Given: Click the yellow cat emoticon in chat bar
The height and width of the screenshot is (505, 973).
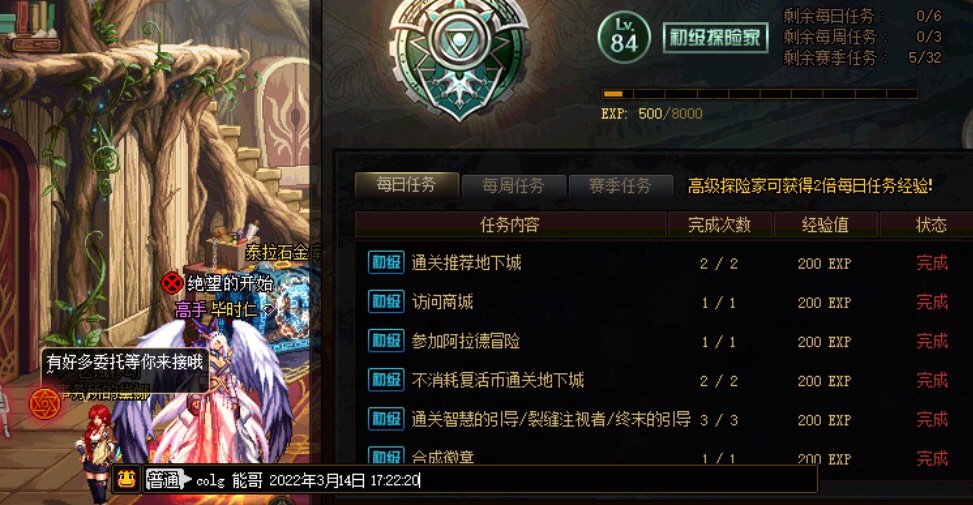Looking at the screenshot, I should pos(127,479).
